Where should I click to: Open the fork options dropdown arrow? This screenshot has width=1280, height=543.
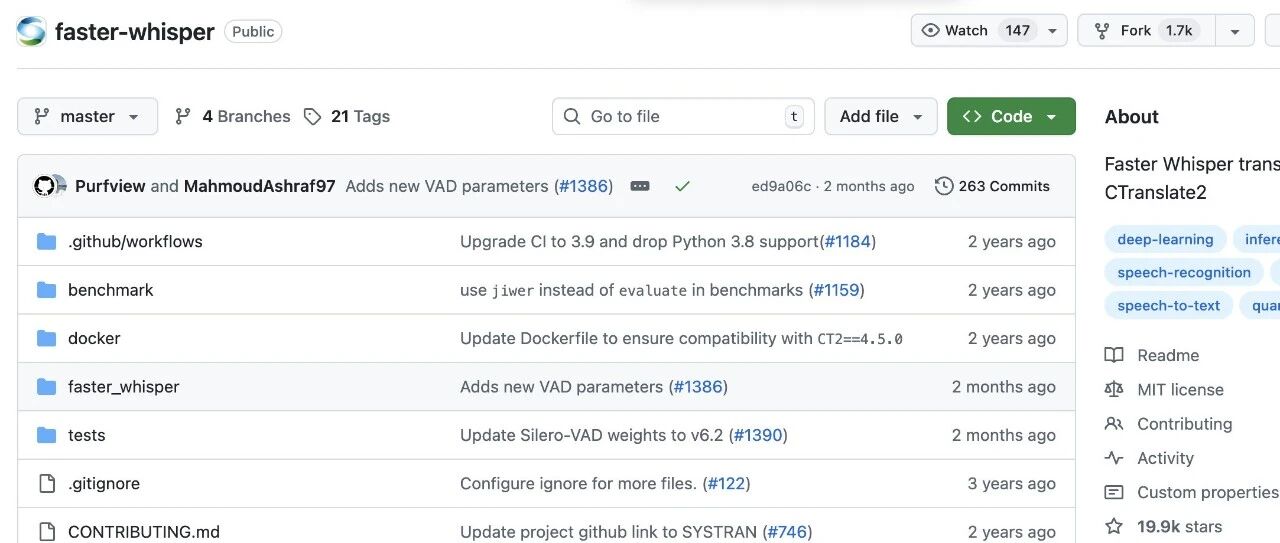pyautogui.click(x=1235, y=30)
